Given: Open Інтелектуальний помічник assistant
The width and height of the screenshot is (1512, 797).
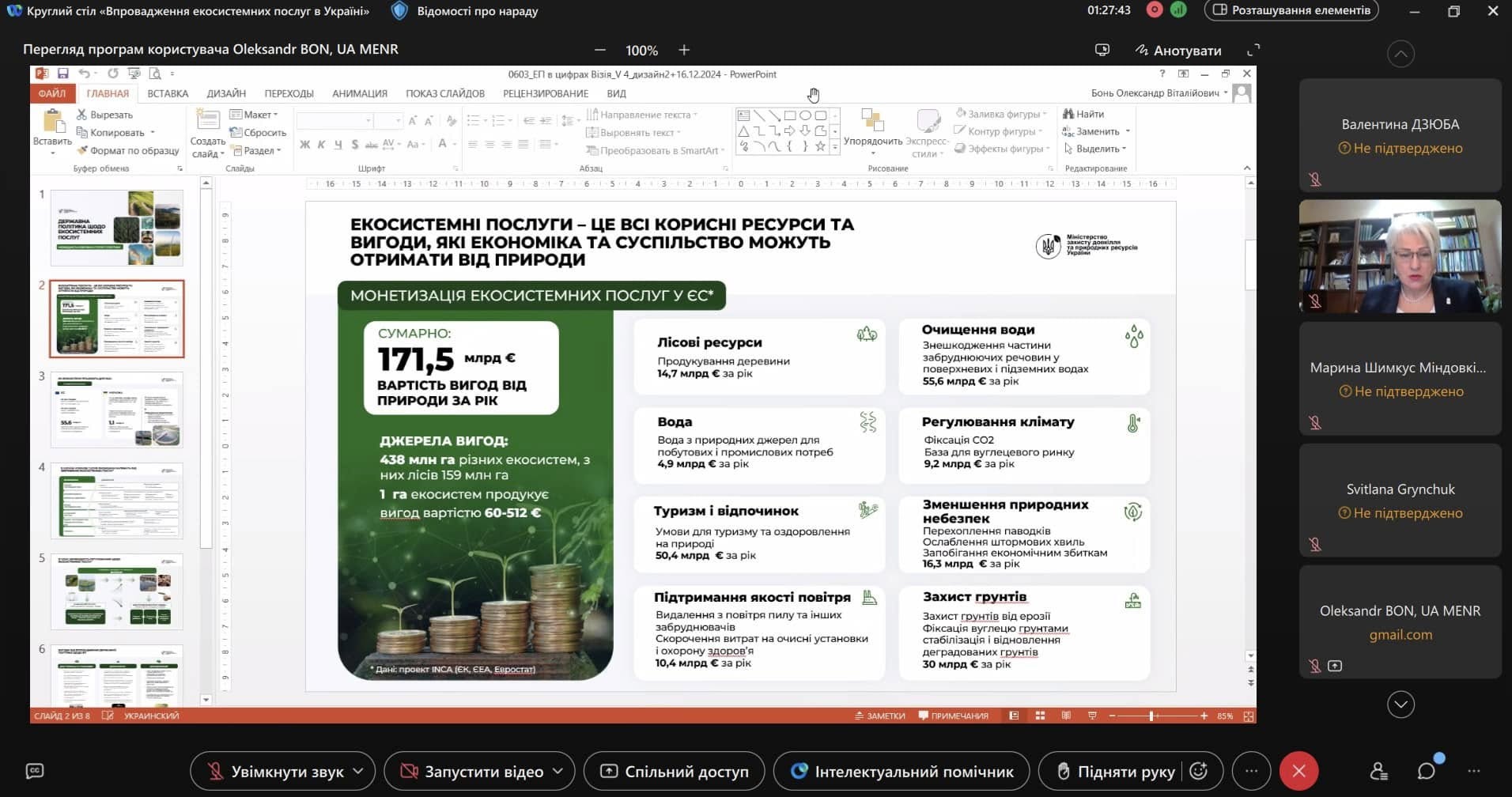Looking at the screenshot, I should coord(902,771).
